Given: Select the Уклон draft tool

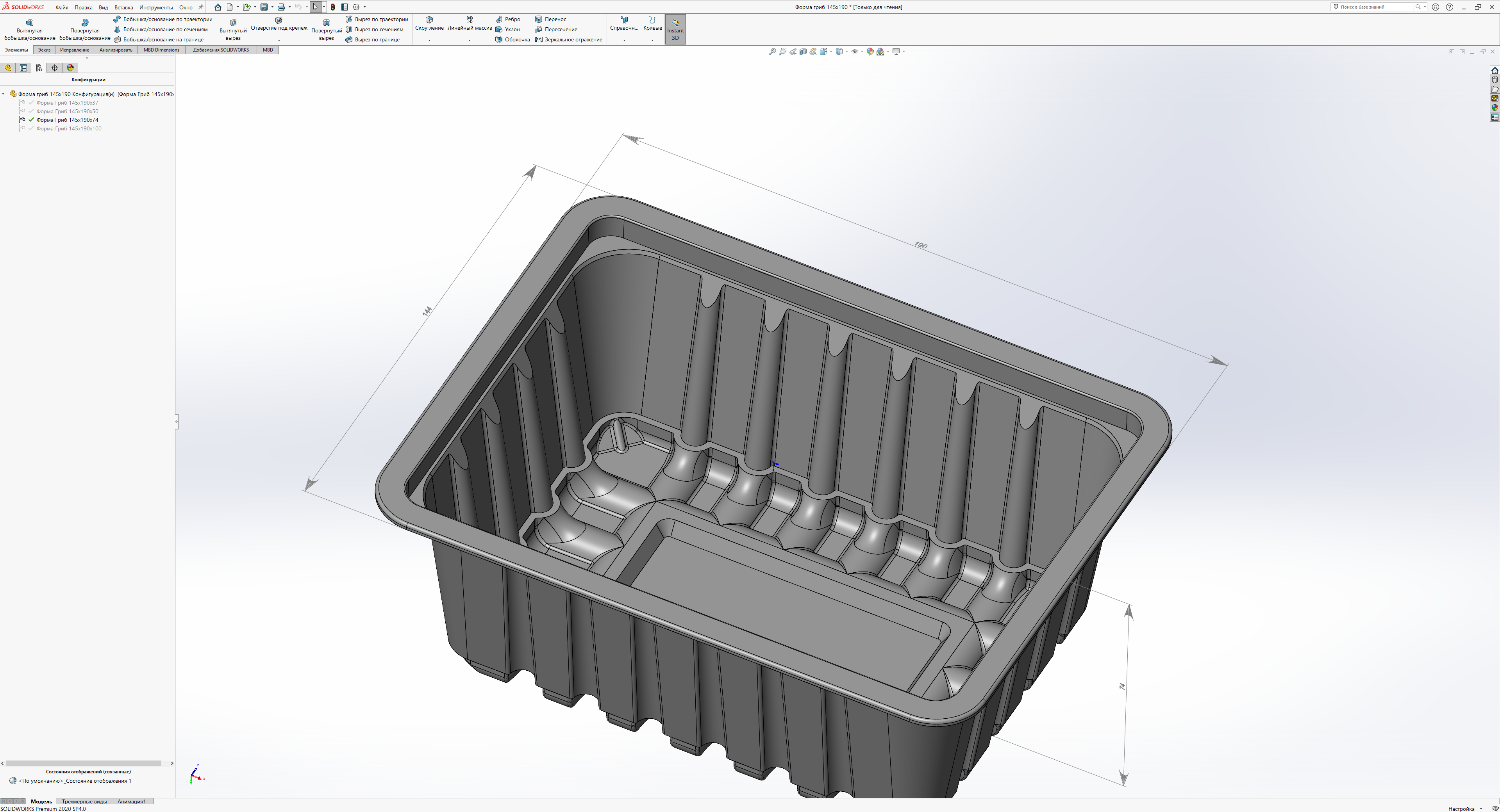Looking at the screenshot, I should click(508, 29).
